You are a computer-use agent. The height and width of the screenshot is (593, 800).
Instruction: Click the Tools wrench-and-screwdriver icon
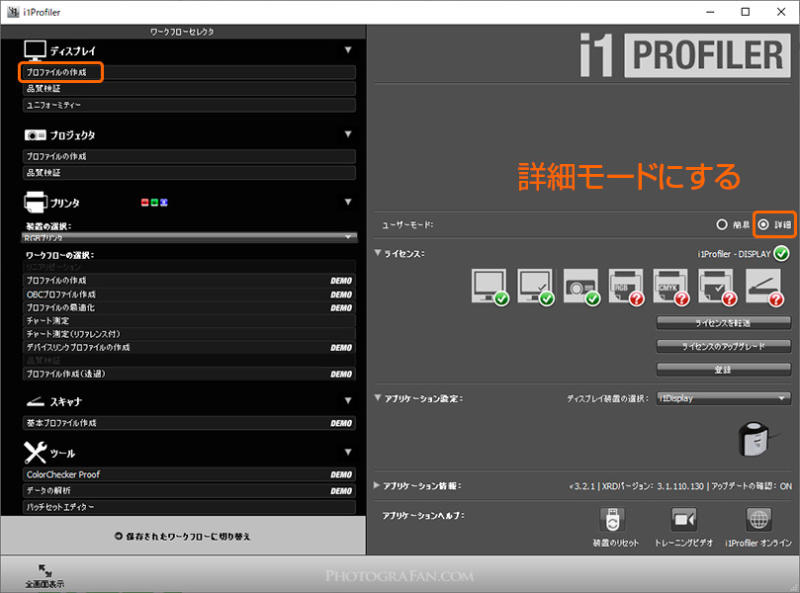(35, 452)
